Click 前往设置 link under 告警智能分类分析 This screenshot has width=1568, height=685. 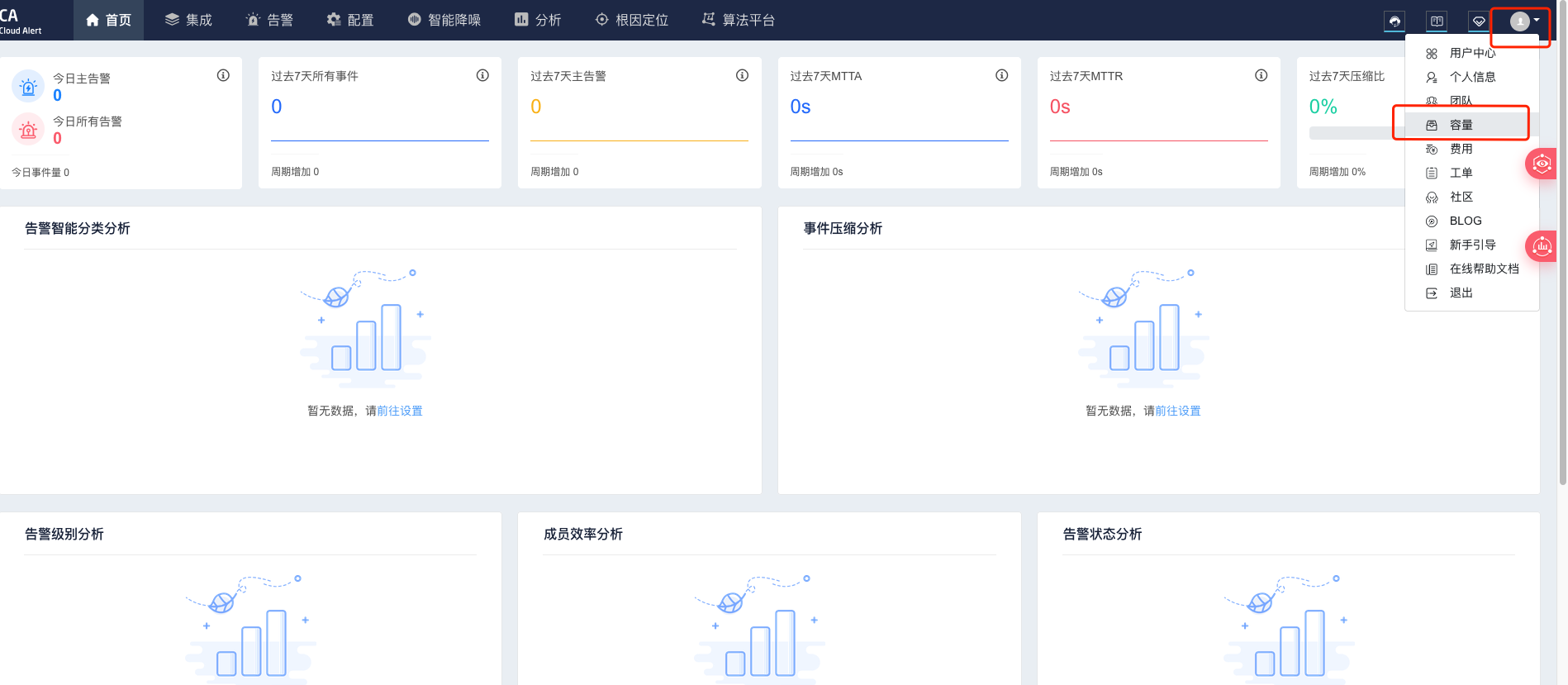point(400,411)
